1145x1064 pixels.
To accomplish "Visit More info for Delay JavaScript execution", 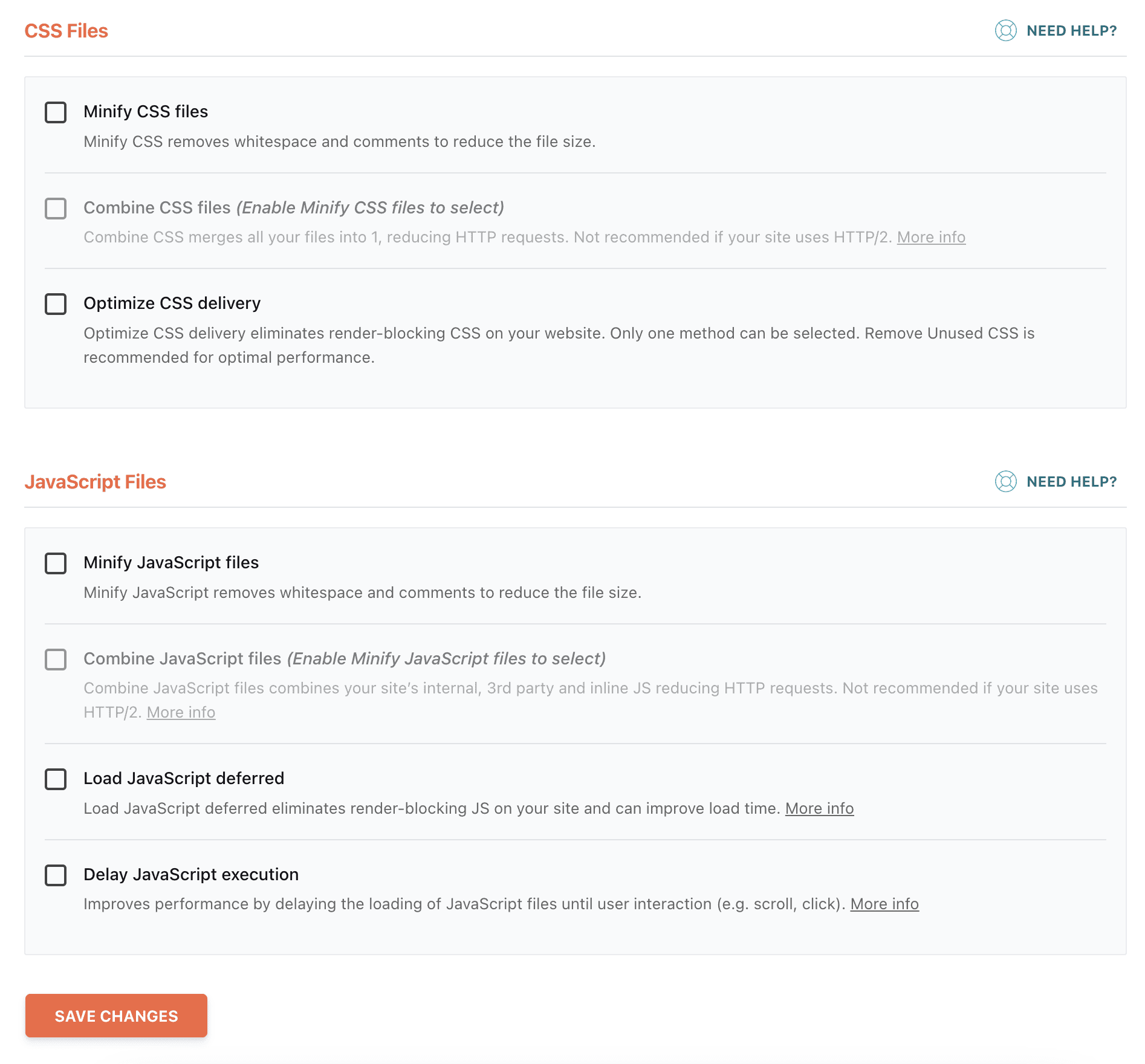I will tap(884, 904).
